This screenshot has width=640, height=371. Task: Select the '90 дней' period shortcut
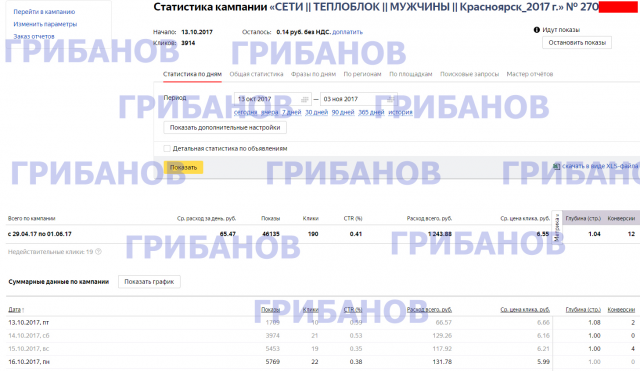(x=343, y=112)
